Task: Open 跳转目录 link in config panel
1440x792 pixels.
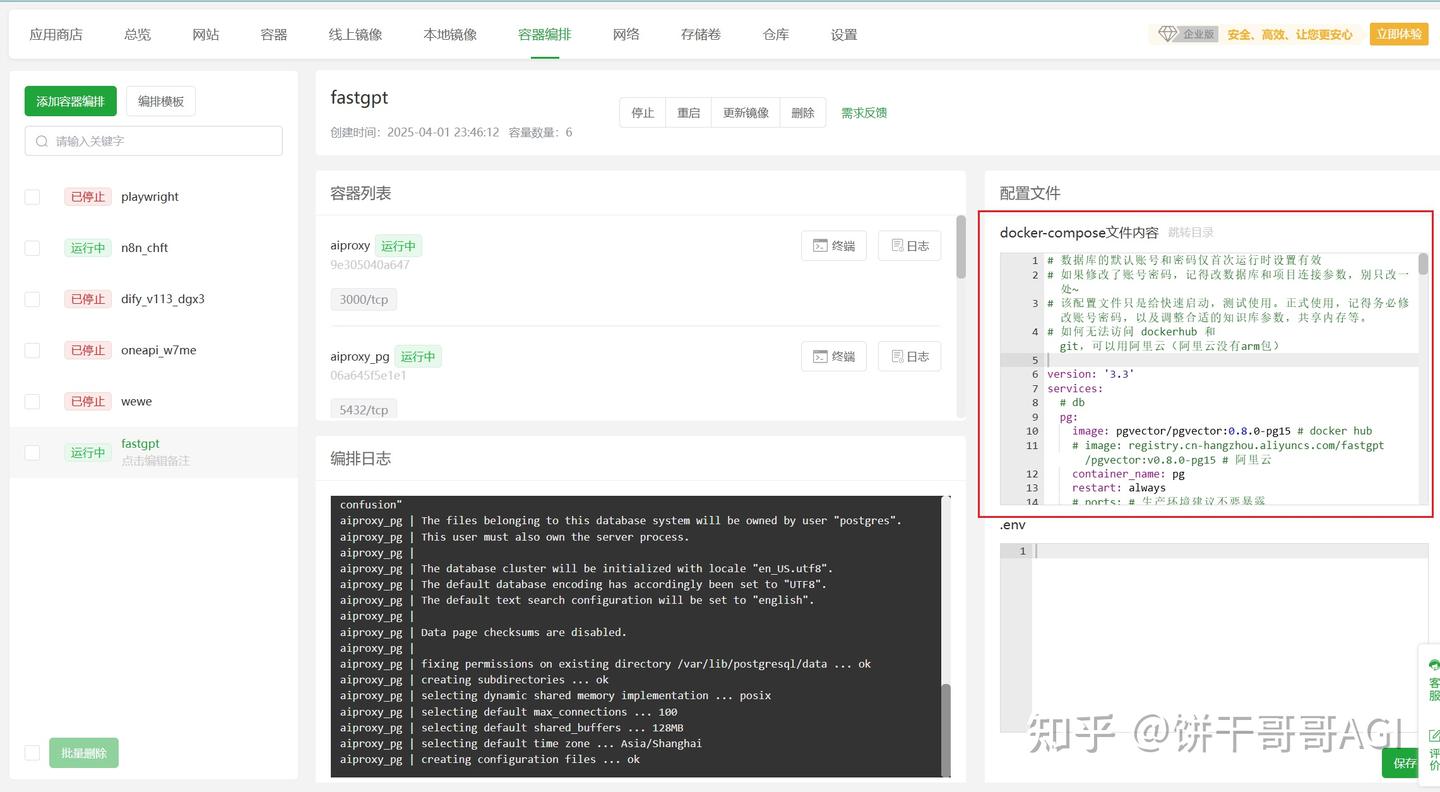Action: point(1191,232)
